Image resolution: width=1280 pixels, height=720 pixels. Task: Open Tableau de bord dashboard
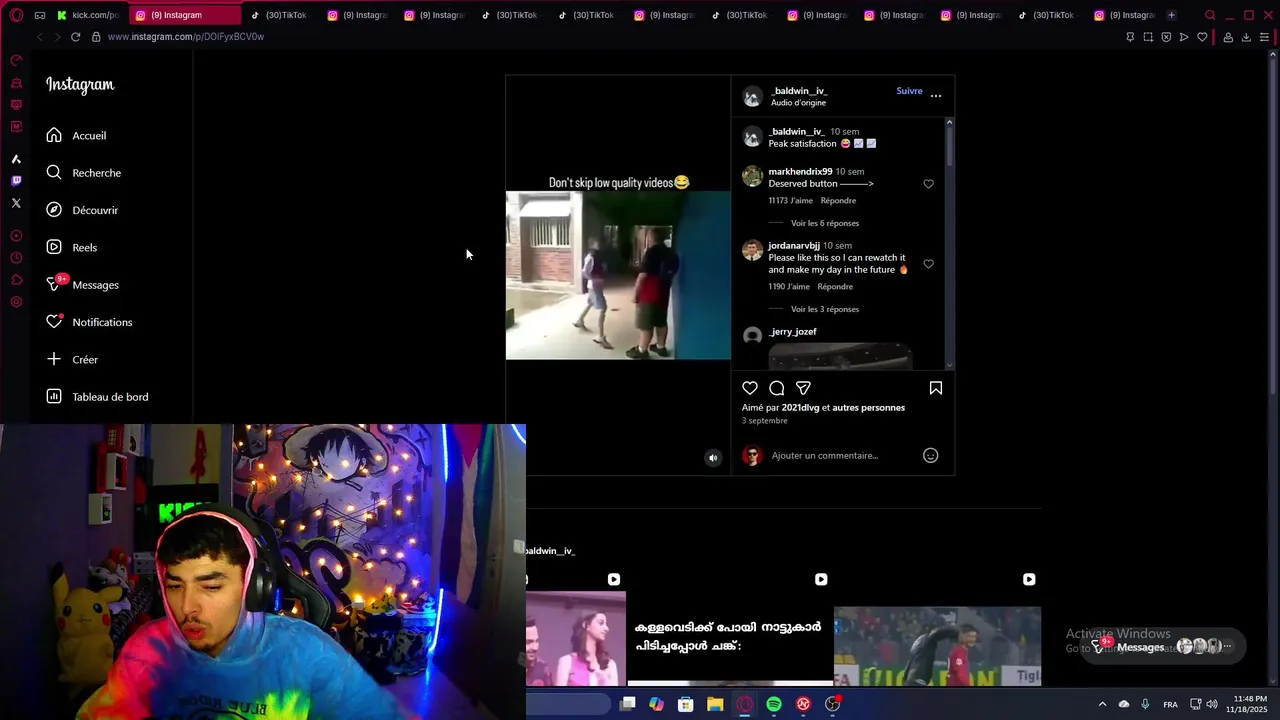coord(97,397)
